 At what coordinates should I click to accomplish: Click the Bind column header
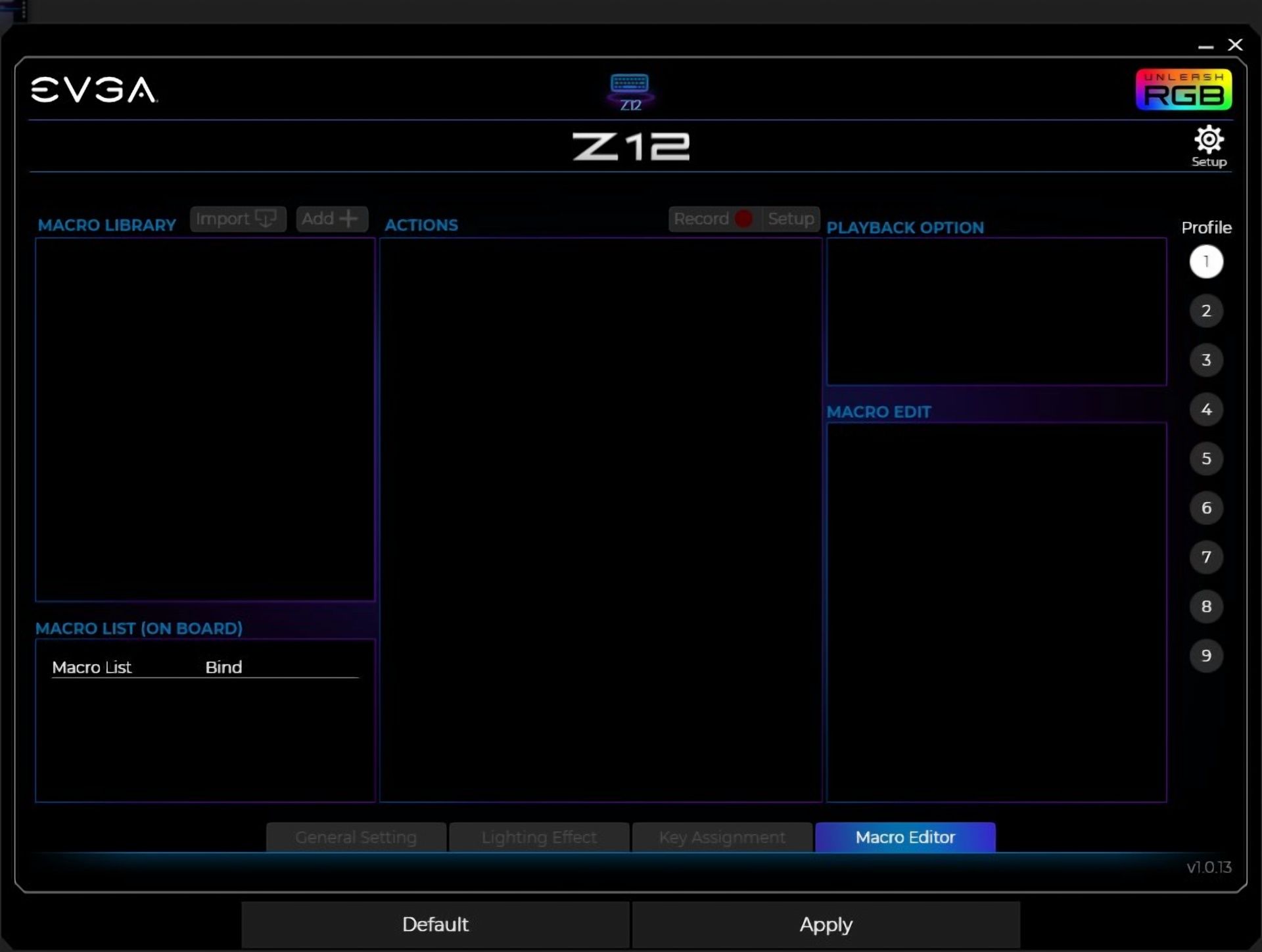tap(223, 668)
